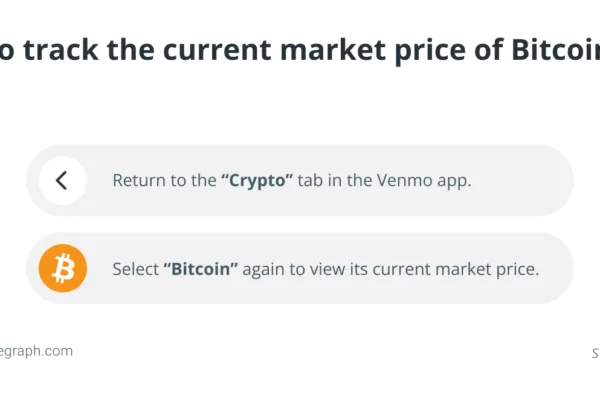Click the partial letter at bottom right corner
Screen dimensions: 600x400
pos(595,352)
